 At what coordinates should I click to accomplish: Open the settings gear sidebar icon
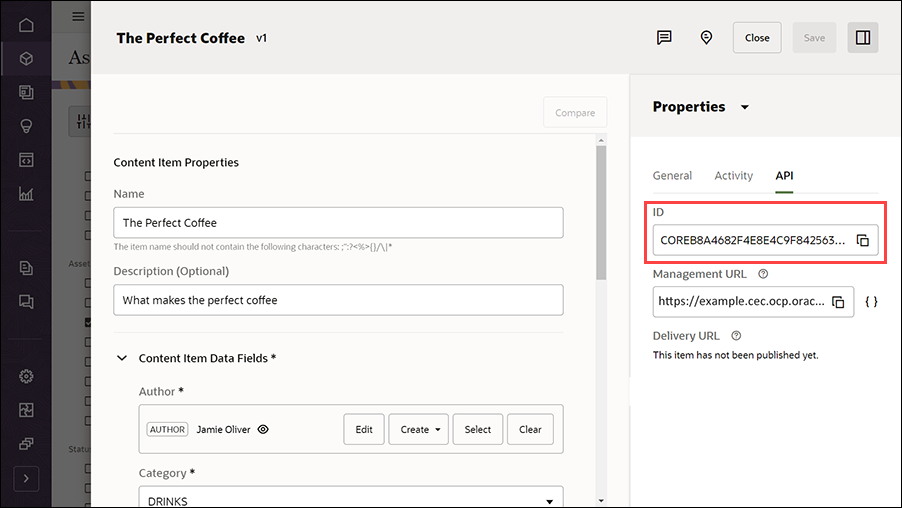click(26, 376)
